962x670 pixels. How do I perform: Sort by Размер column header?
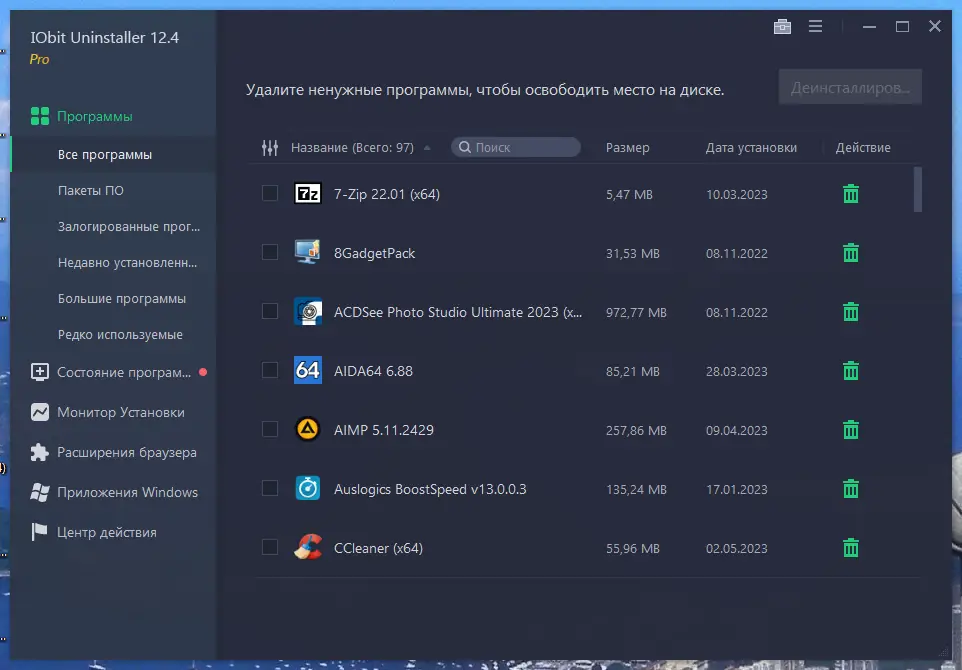click(627, 148)
